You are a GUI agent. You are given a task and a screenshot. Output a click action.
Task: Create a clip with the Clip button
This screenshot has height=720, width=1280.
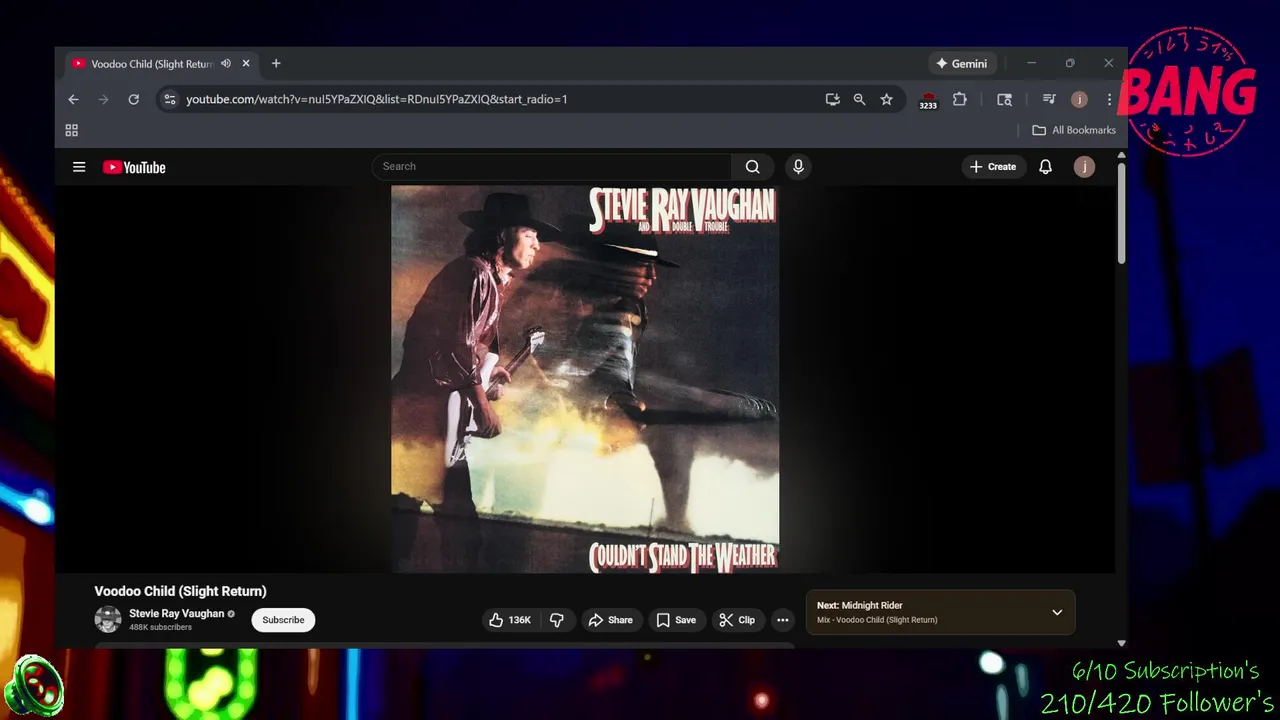737,620
